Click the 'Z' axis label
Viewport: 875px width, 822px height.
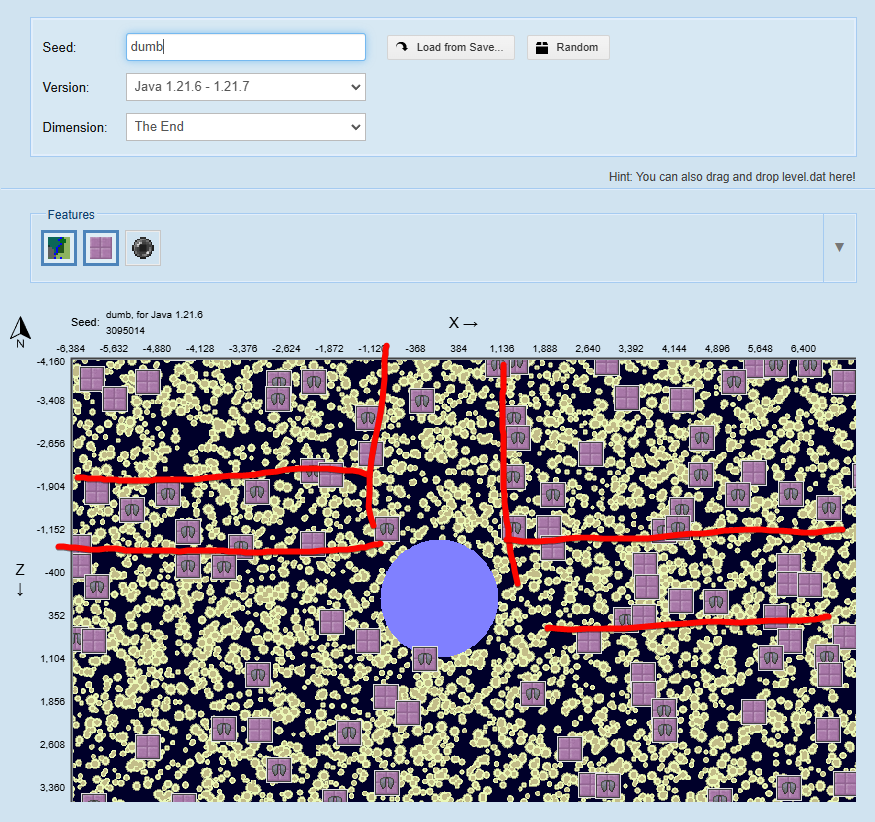(x=20, y=570)
